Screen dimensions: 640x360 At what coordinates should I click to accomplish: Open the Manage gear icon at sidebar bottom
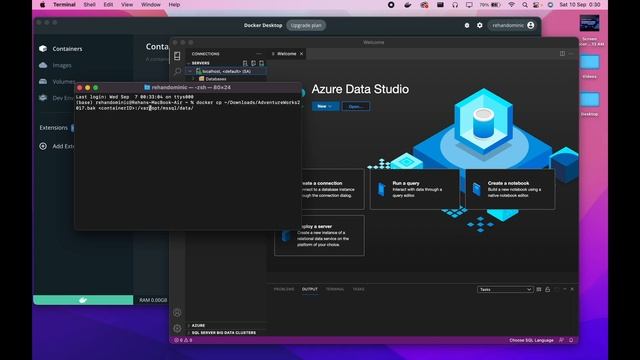click(x=177, y=328)
